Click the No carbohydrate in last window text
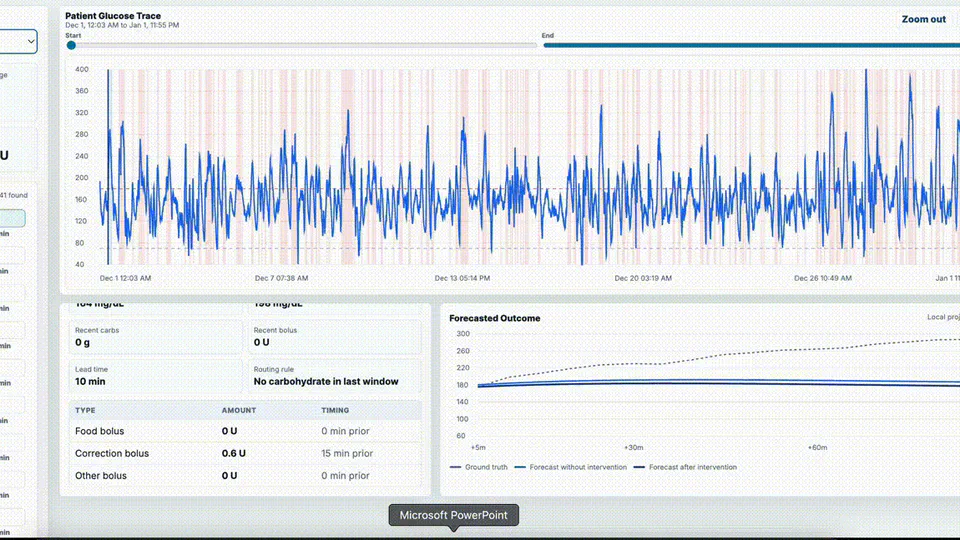Screen dimensions: 960x540 326,381
